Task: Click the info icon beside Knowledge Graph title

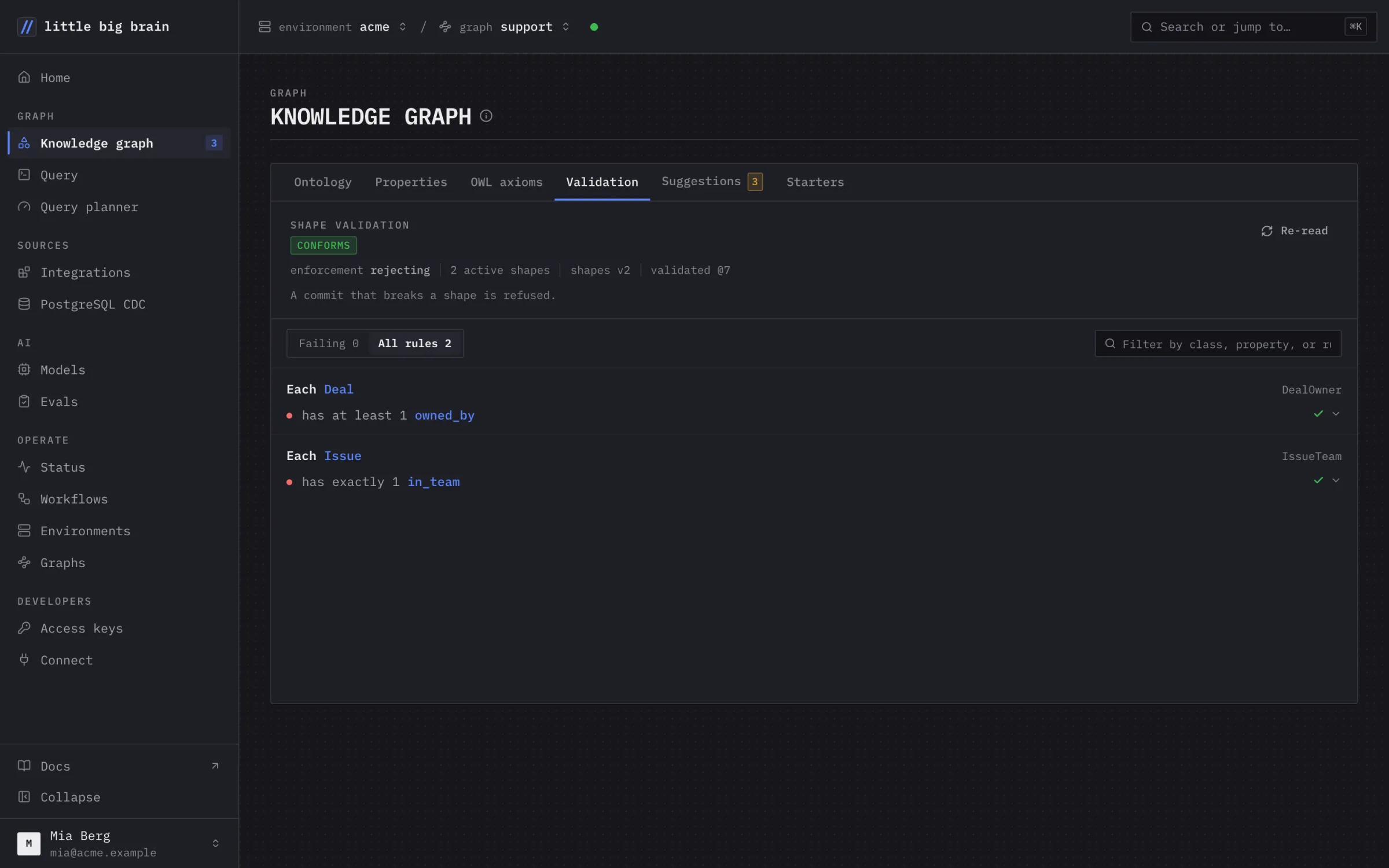Action: [x=486, y=116]
